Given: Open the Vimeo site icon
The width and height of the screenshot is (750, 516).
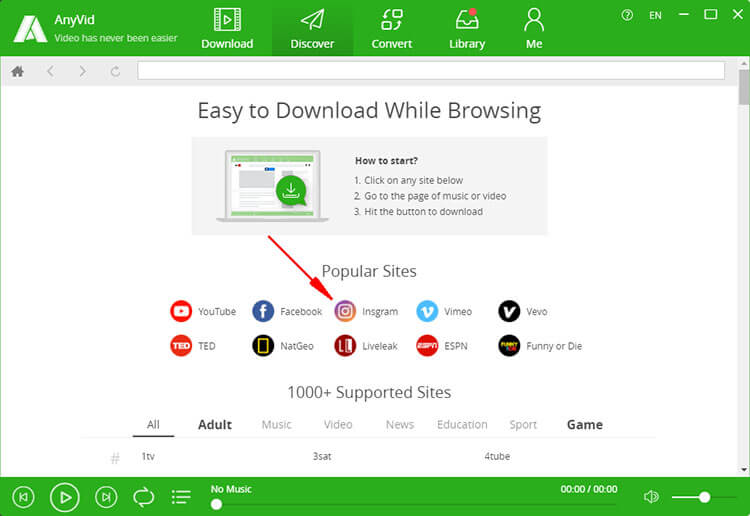Looking at the screenshot, I should click(427, 311).
